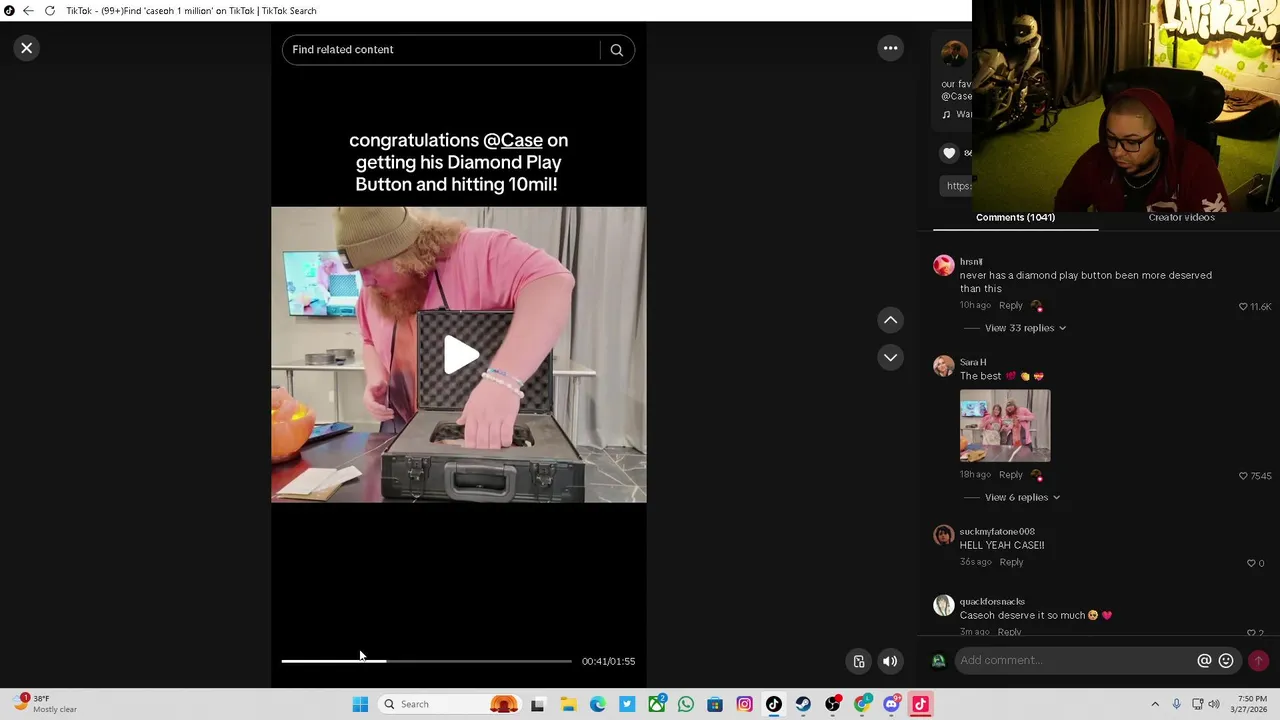The width and height of the screenshot is (1280, 720).
Task: Open Twitter app from taskbar
Action: [x=627, y=704]
